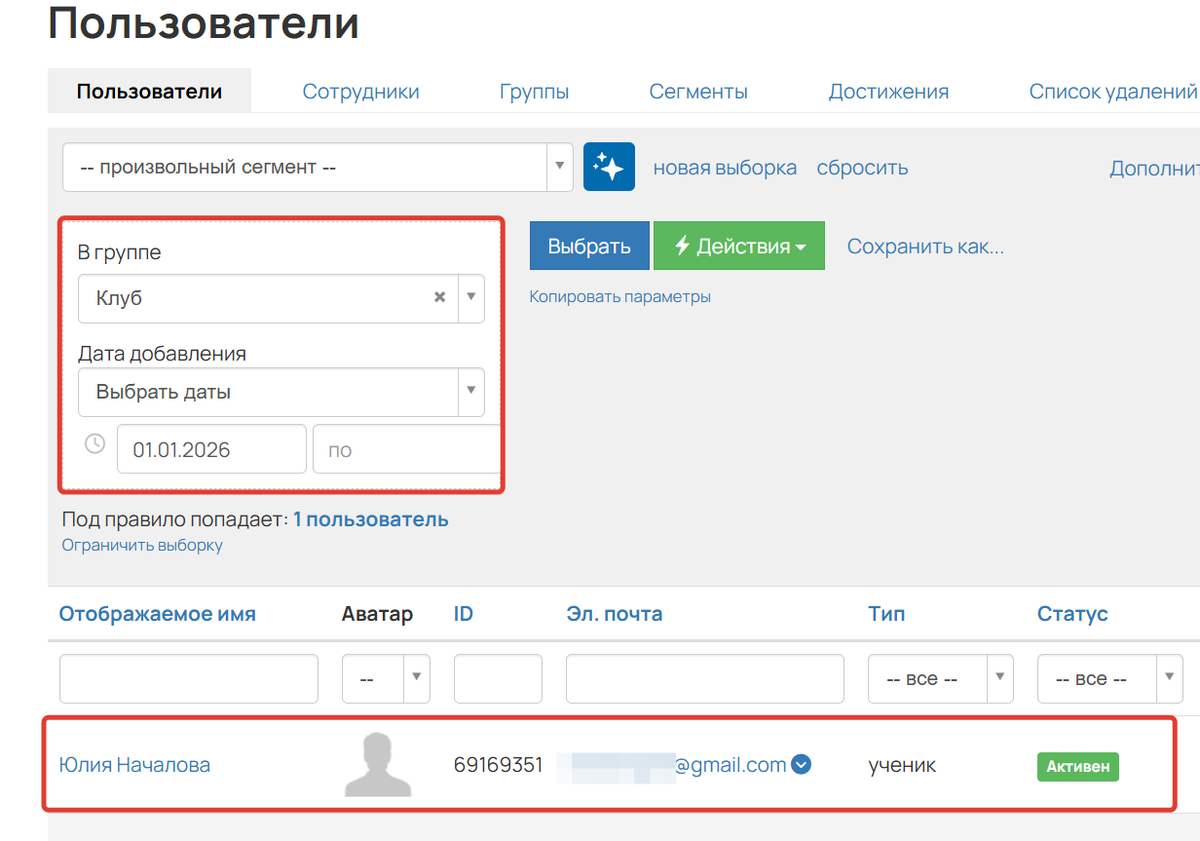The width and height of the screenshot is (1200, 841).
Task: Click the blue Выбрать button
Action: [x=589, y=245]
